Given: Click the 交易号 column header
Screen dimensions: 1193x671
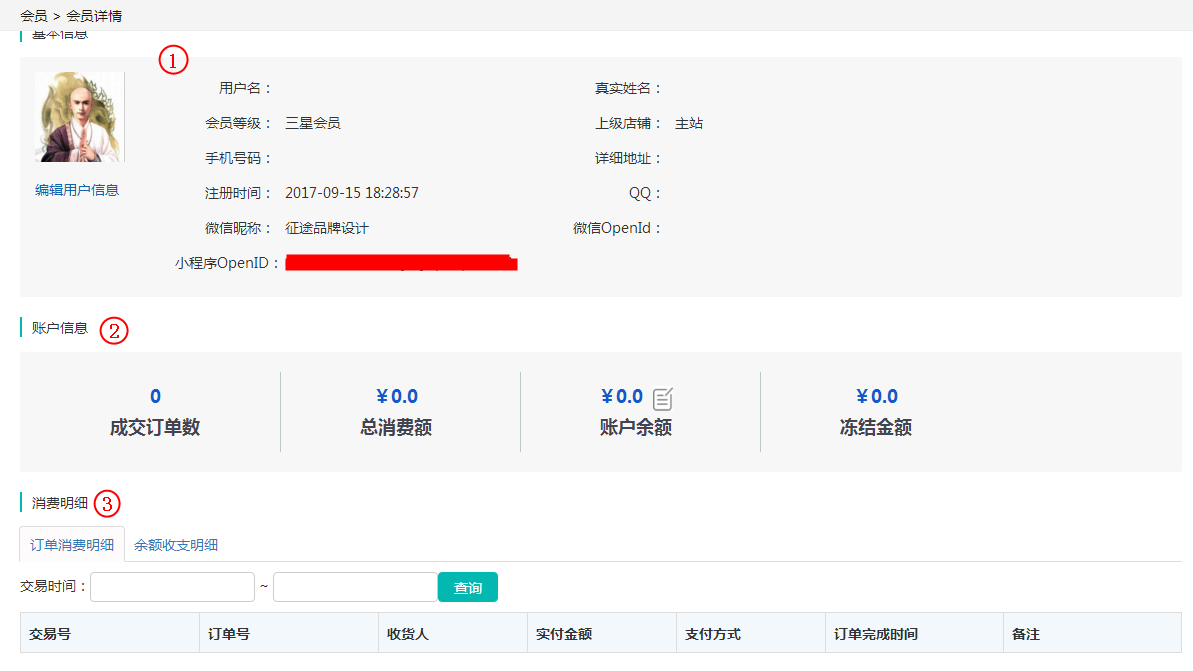Looking at the screenshot, I should [50, 634].
